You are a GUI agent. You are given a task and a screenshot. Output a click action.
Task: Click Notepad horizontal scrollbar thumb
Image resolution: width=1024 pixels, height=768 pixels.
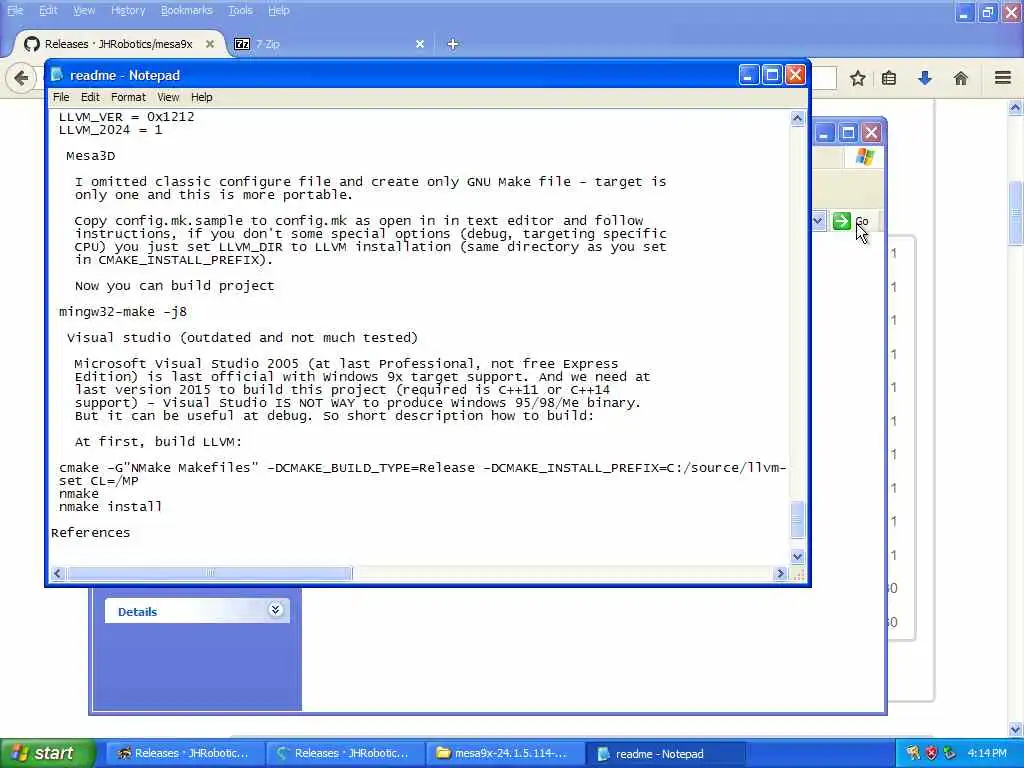tap(210, 573)
